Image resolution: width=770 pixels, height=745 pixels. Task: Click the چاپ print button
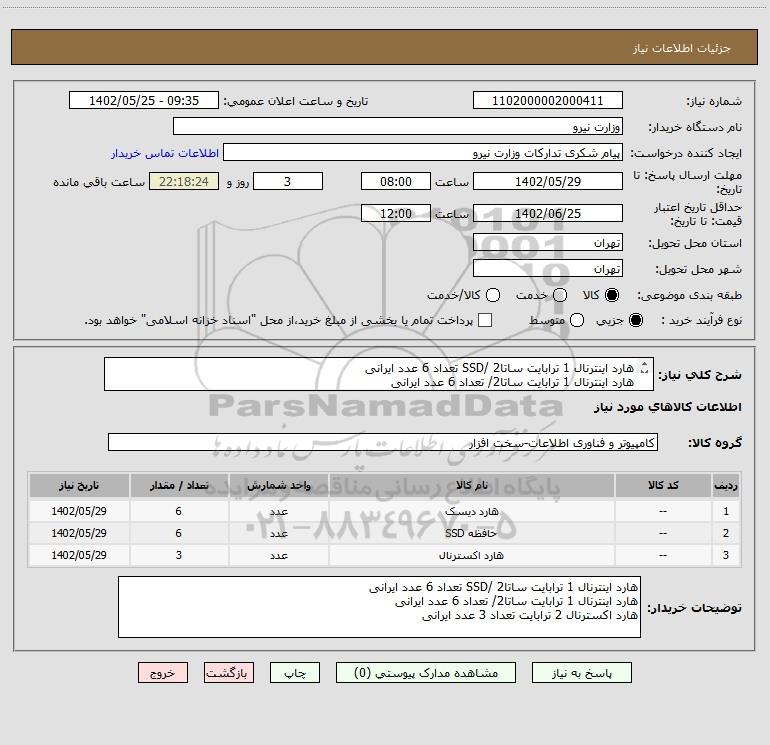coord(295,672)
